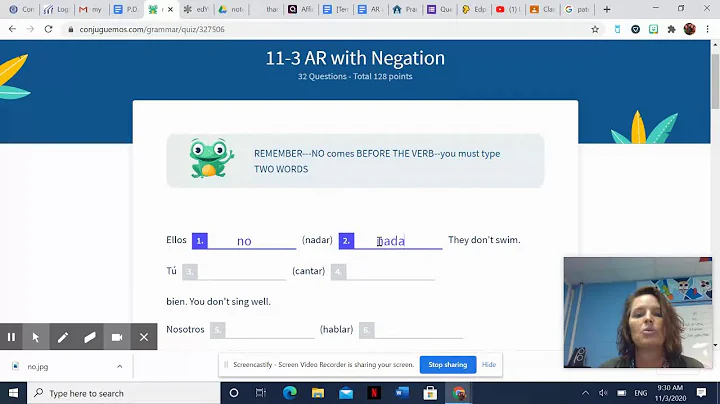This screenshot has height=404, width=720.
Task: Click answer field 3 after Tú
Action: click(242, 271)
